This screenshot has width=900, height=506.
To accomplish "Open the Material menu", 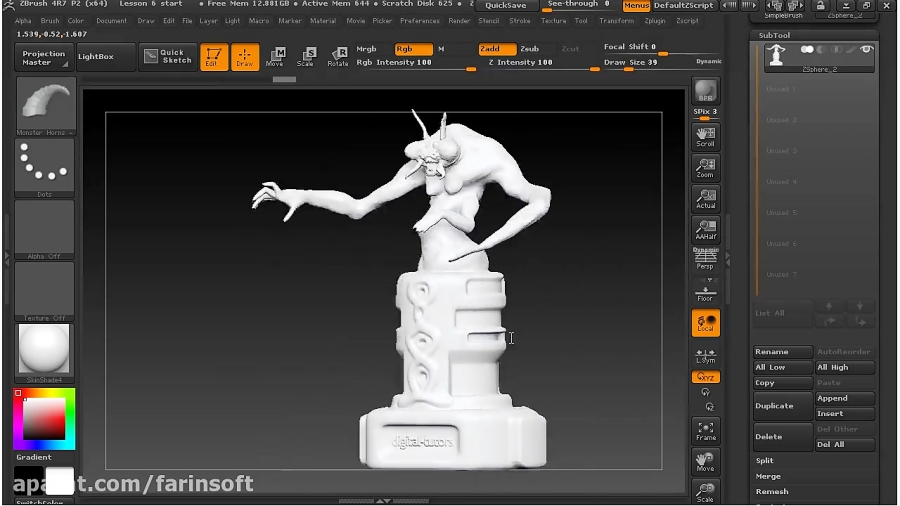I will (x=323, y=21).
